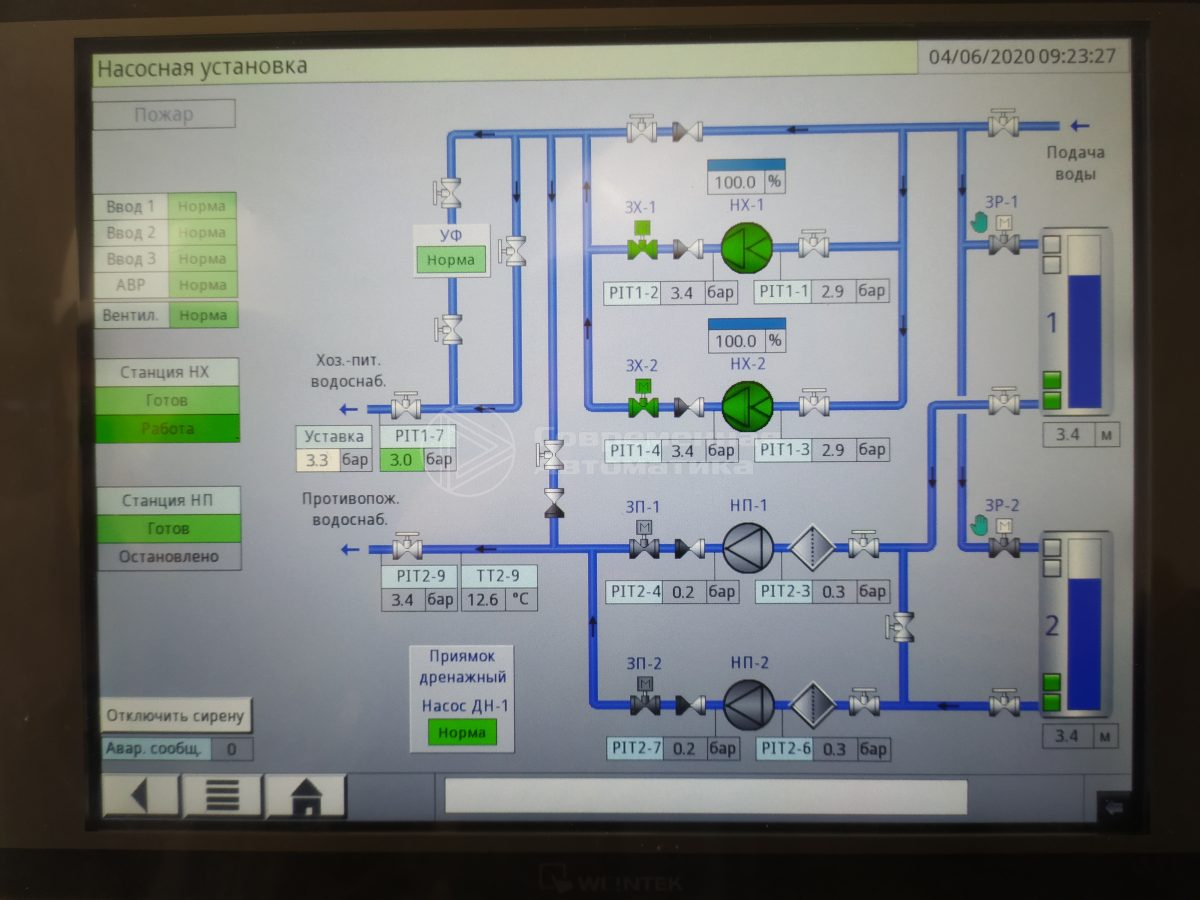The image size is (1200, 900).
Task: Open the three-line menu button
Action: (222, 797)
